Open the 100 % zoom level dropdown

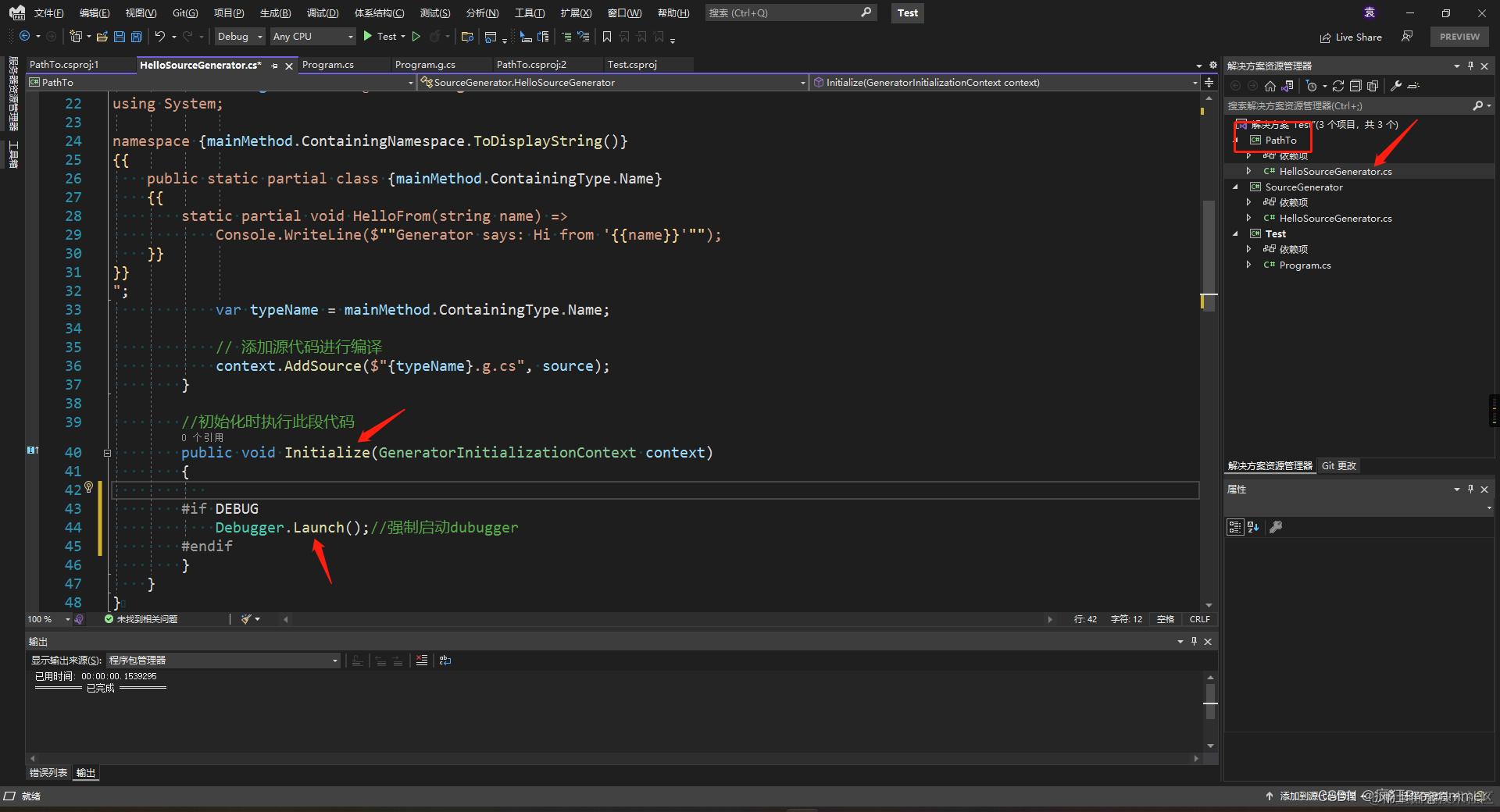point(48,619)
